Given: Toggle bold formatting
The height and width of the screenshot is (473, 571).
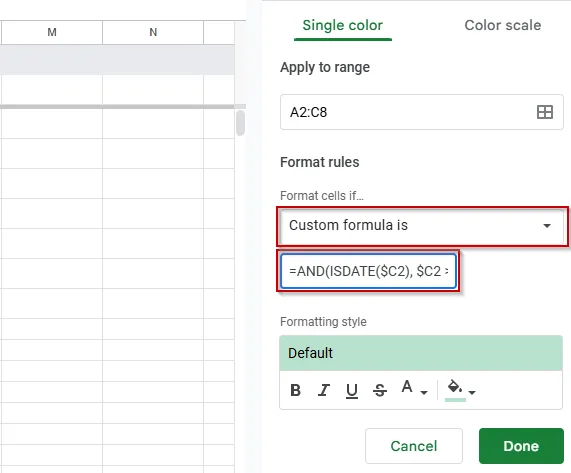Looking at the screenshot, I should tap(295, 390).
